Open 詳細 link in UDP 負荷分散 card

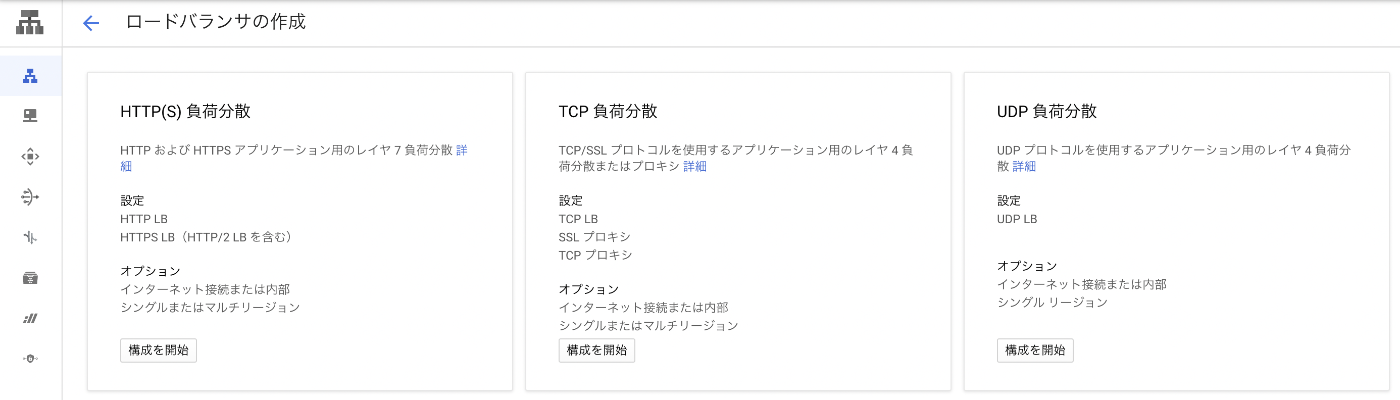(1024, 166)
